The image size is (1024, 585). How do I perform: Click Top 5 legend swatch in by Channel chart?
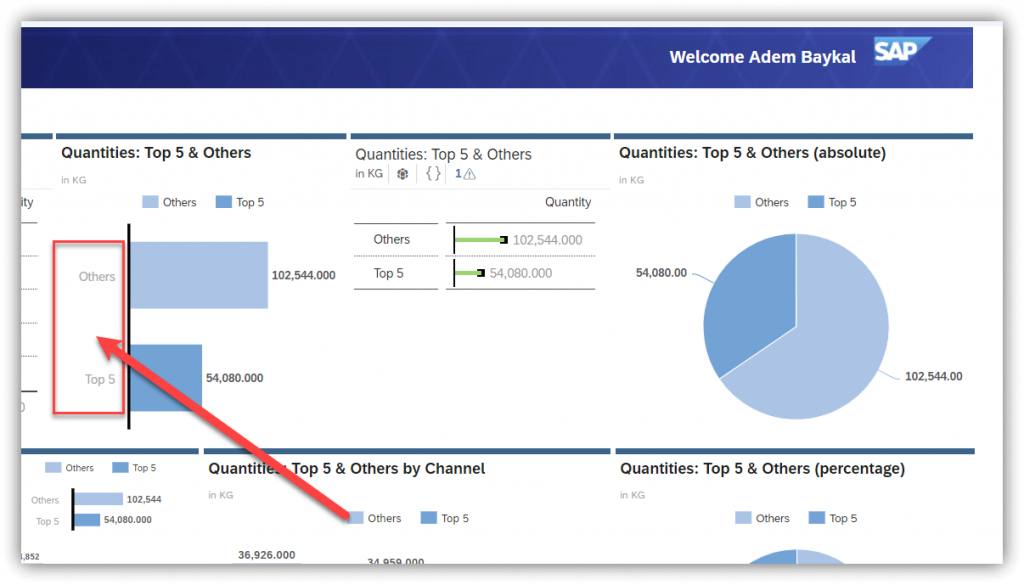(x=428, y=518)
